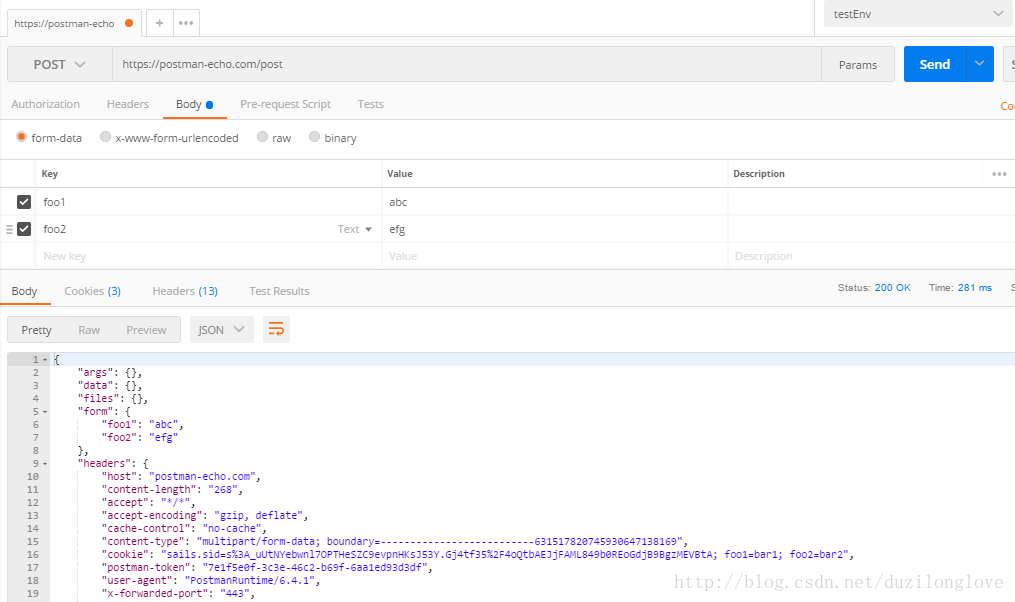Open the JSON response format dropdown
Viewport: 1015px width, 602px height.
(221, 330)
